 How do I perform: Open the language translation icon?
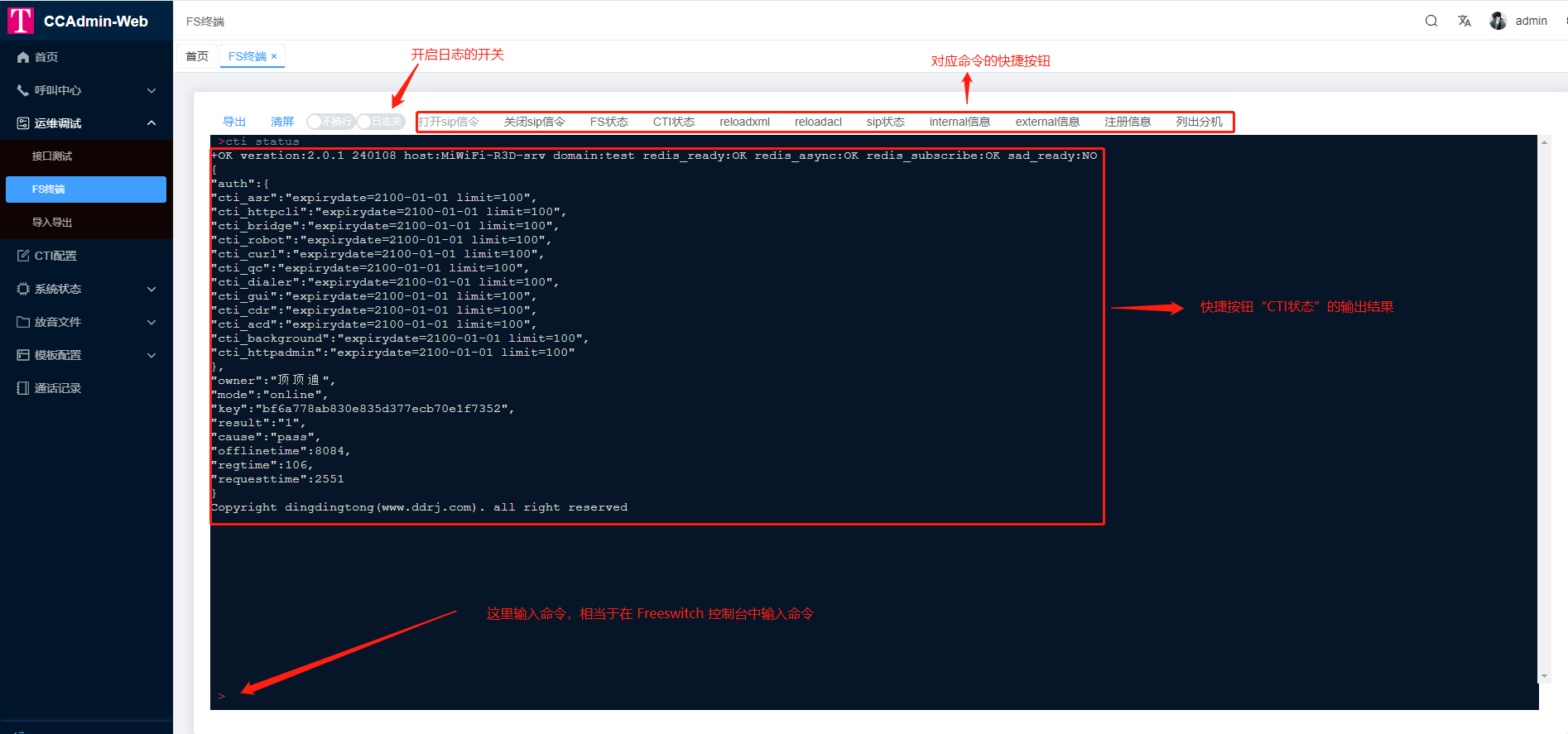(x=1464, y=21)
